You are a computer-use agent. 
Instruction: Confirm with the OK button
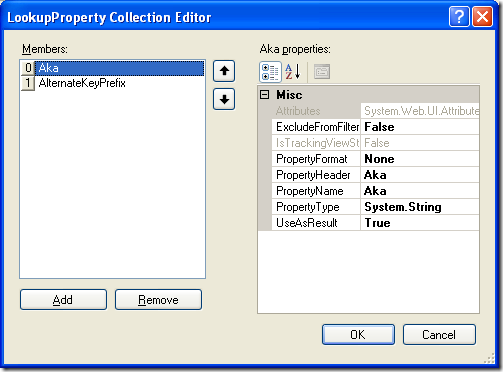[358, 334]
